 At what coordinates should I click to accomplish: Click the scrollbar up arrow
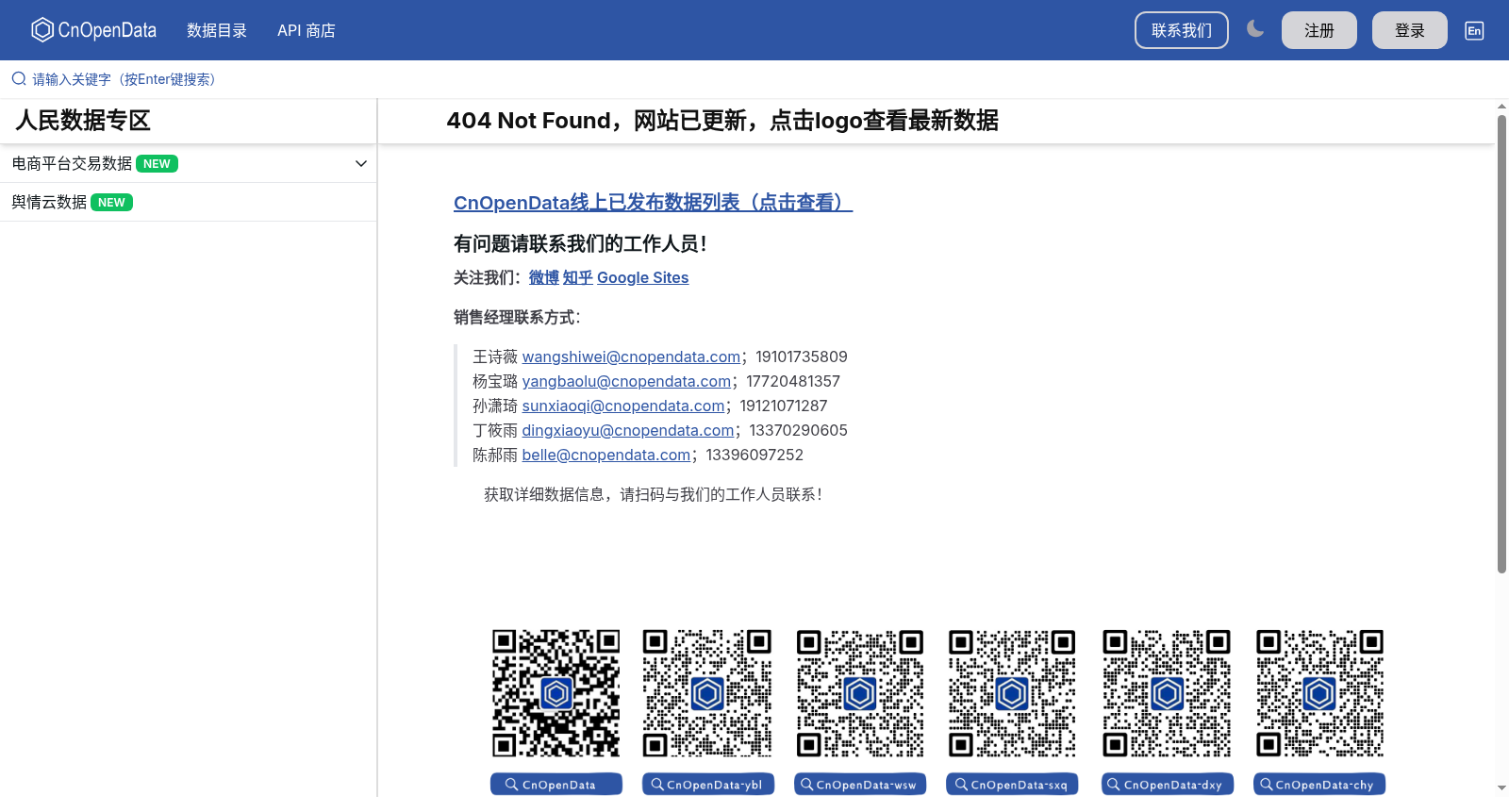click(1501, 107)
